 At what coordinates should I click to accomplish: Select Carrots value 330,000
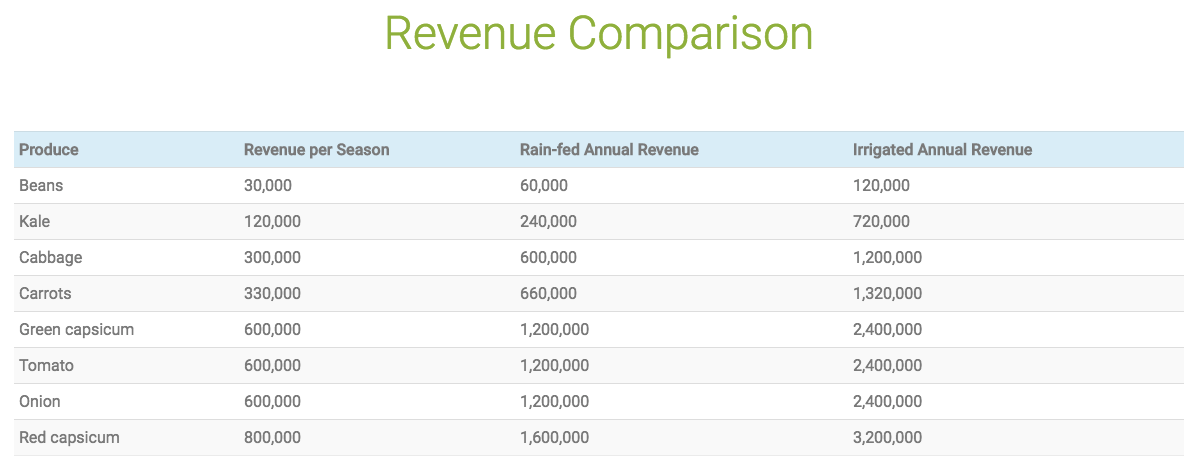pos(272,294)
